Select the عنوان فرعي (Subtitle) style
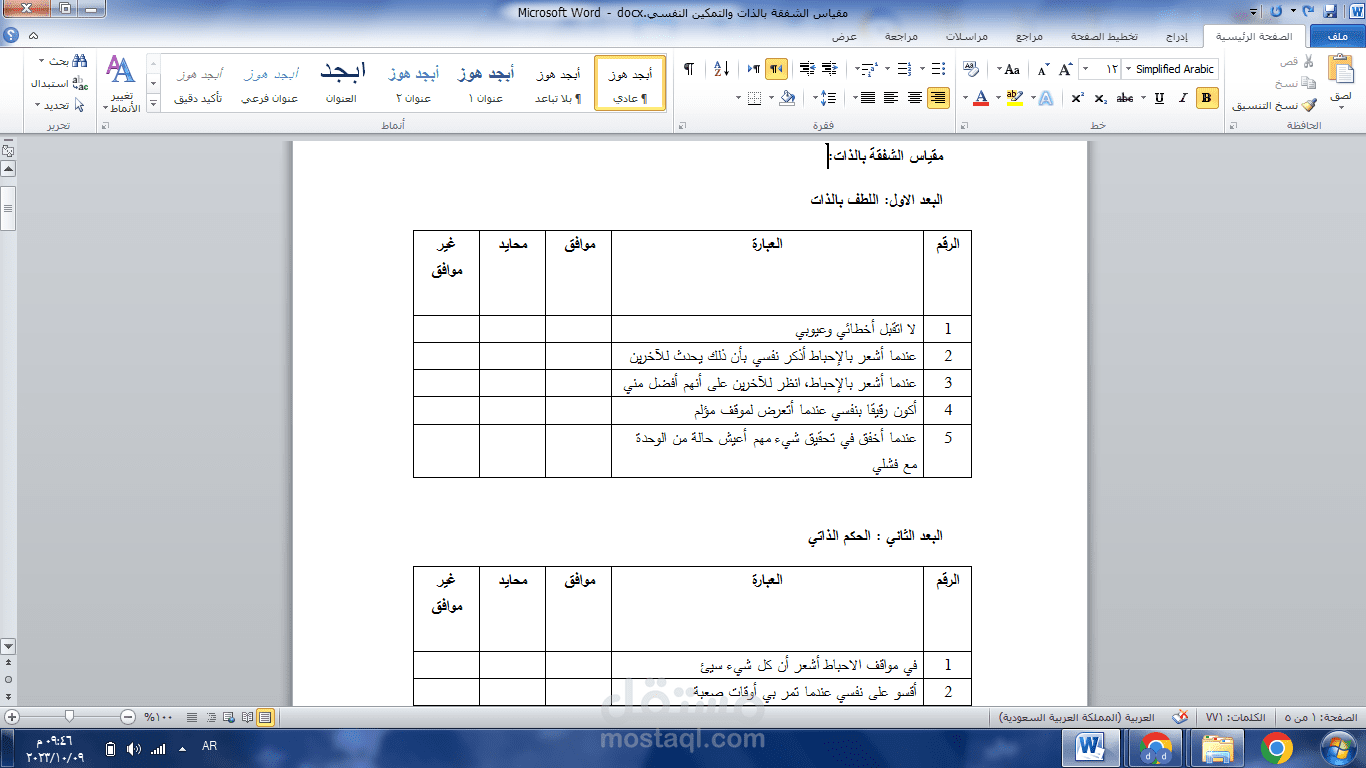The image size is (1366, 768). point(269,84)
